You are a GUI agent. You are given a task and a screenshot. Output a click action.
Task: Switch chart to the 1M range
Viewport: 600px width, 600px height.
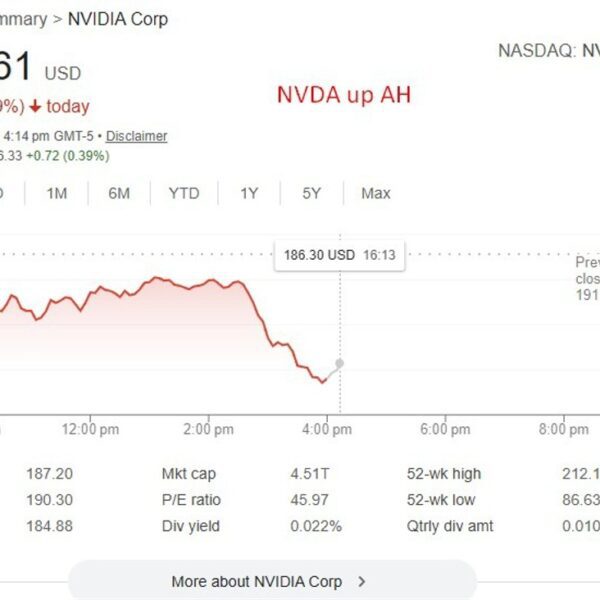(57, 193)
